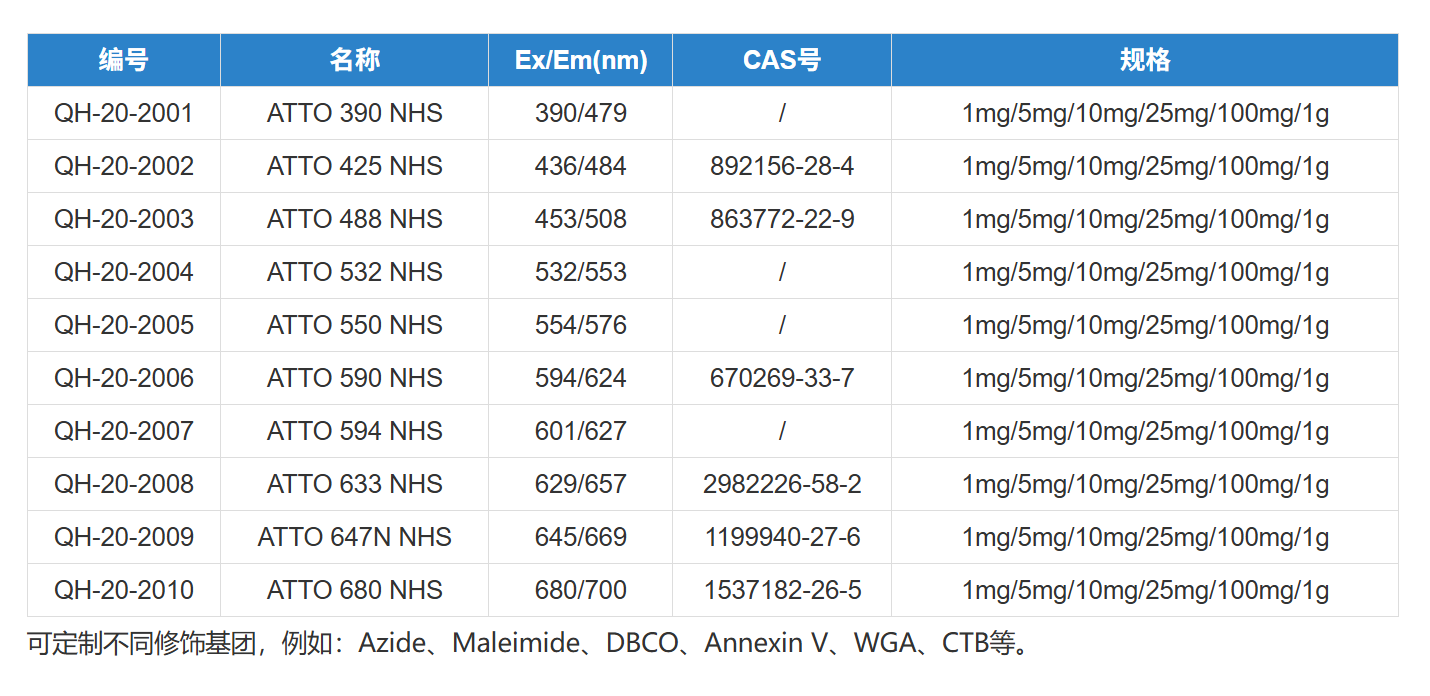Click the 编号 column header
1430x696 pixels.
coord(124,60)
